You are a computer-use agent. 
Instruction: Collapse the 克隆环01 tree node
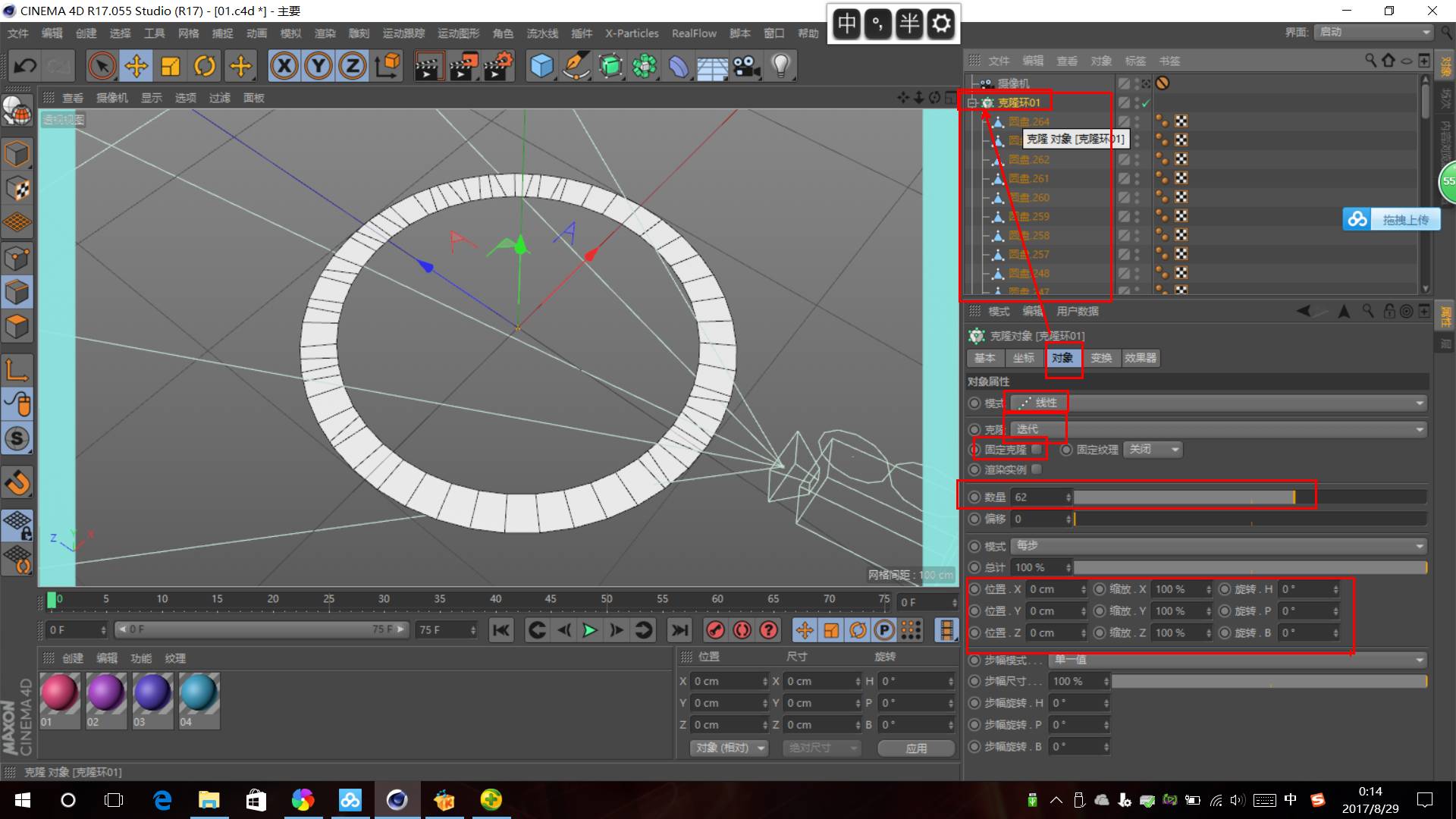[972, 102]
